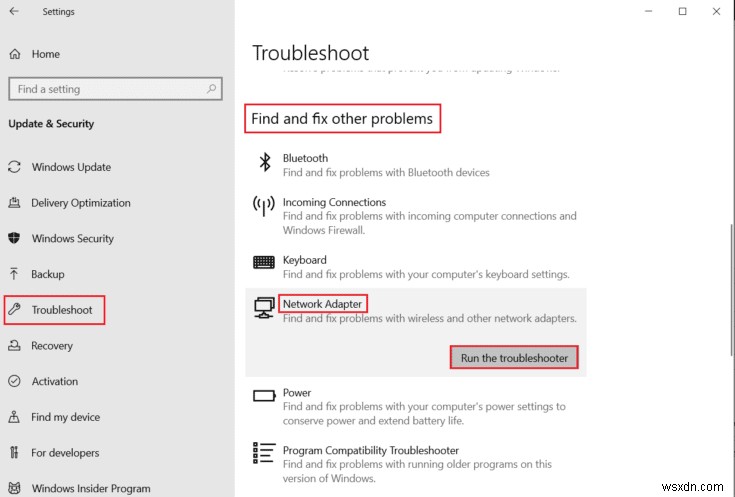
Task: Click the Recovery icon
Action: [x=14, y=346]
